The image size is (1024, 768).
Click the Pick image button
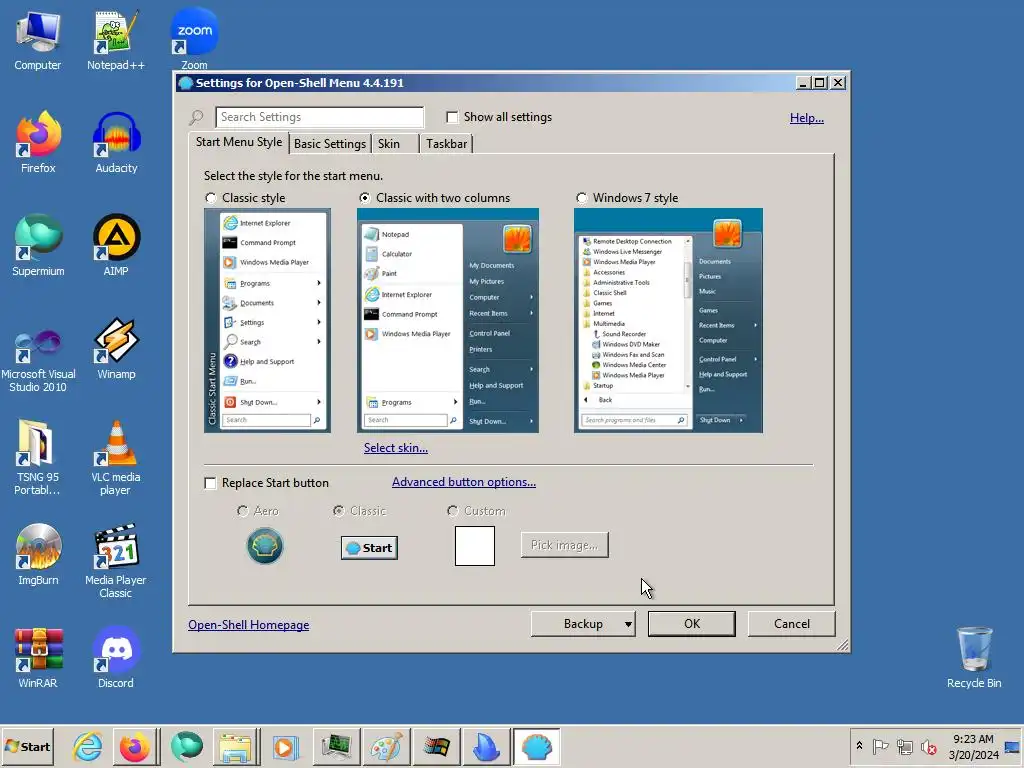[564, 545]
